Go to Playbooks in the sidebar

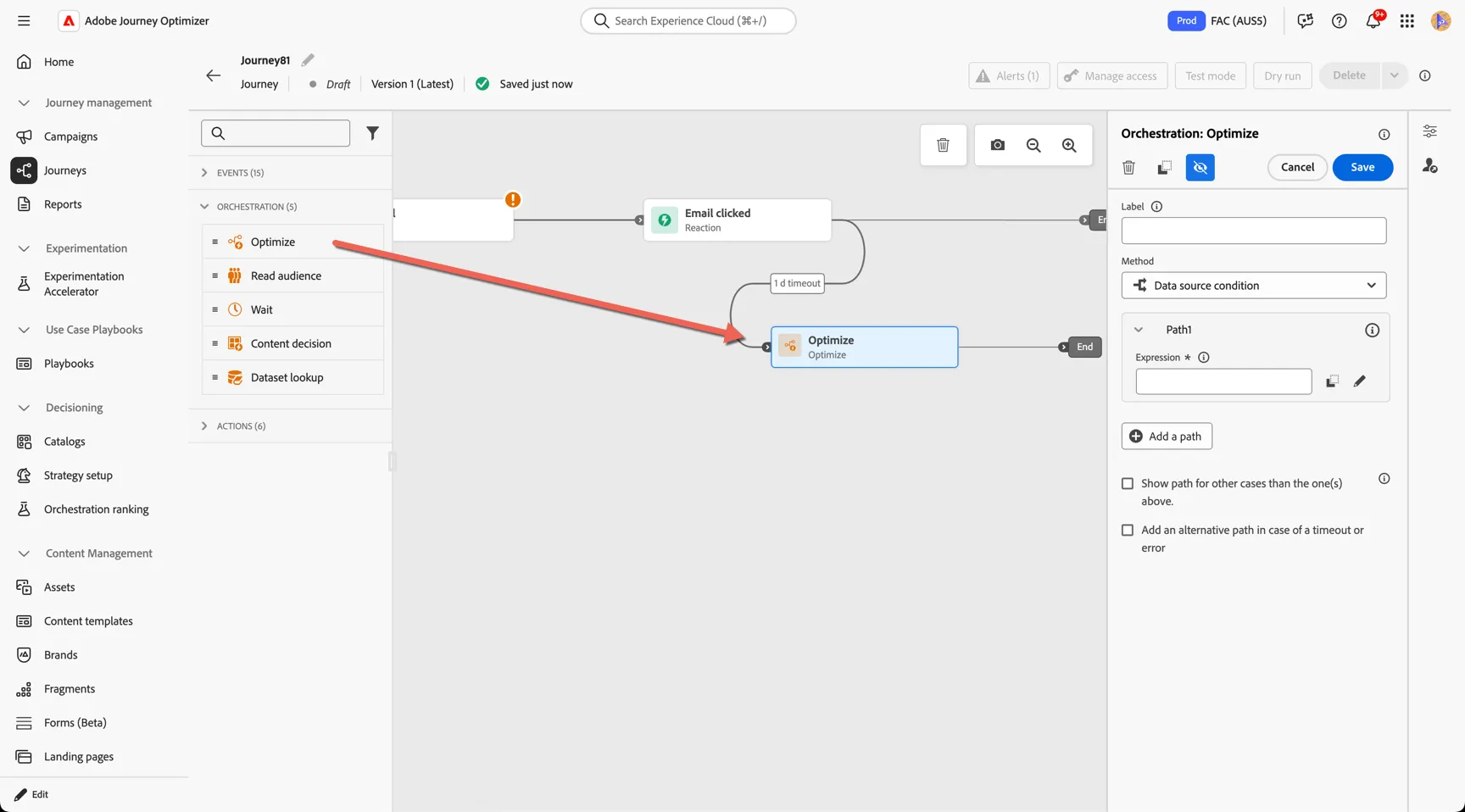pos(69,364)
